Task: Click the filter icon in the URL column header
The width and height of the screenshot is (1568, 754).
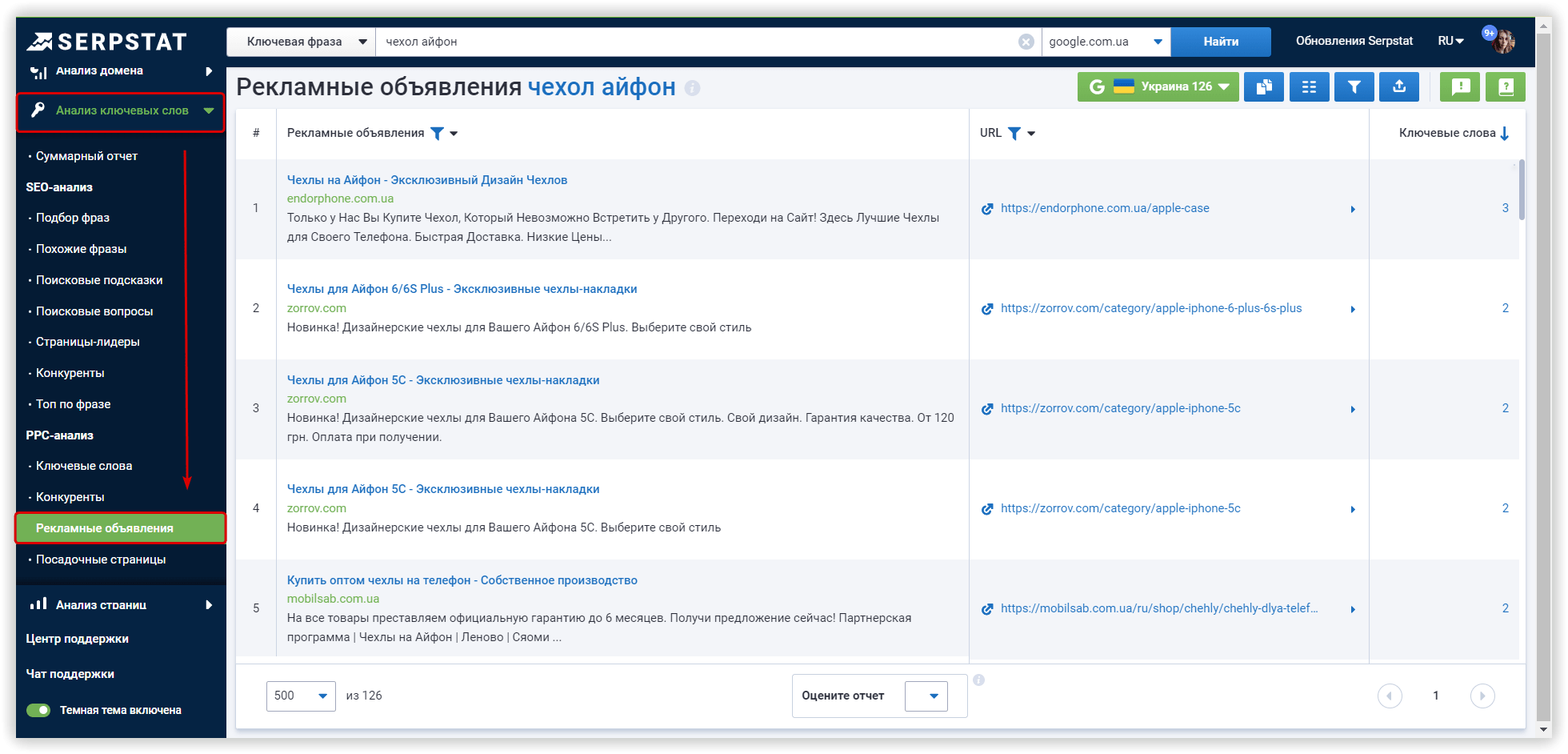Action: [x=1015, y=133]
